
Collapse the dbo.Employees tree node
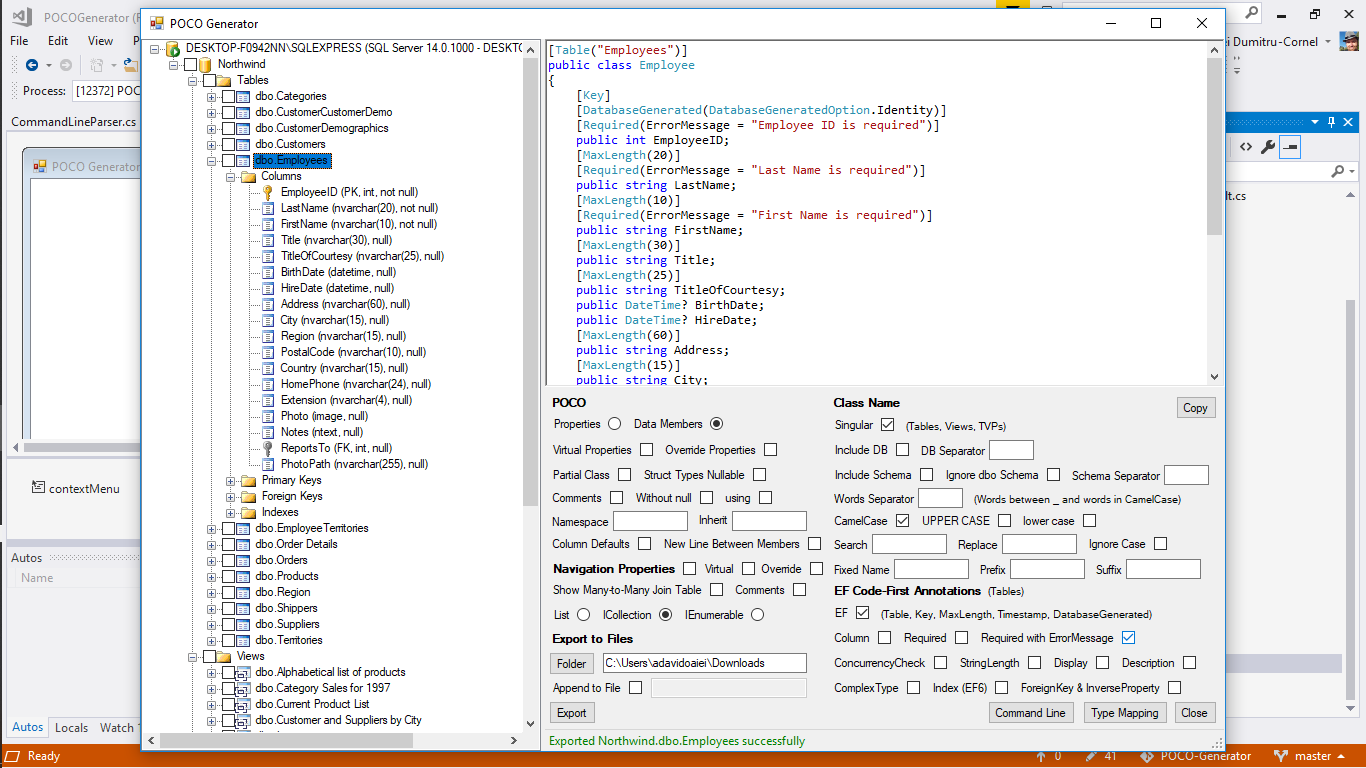[x=211, y=160]
